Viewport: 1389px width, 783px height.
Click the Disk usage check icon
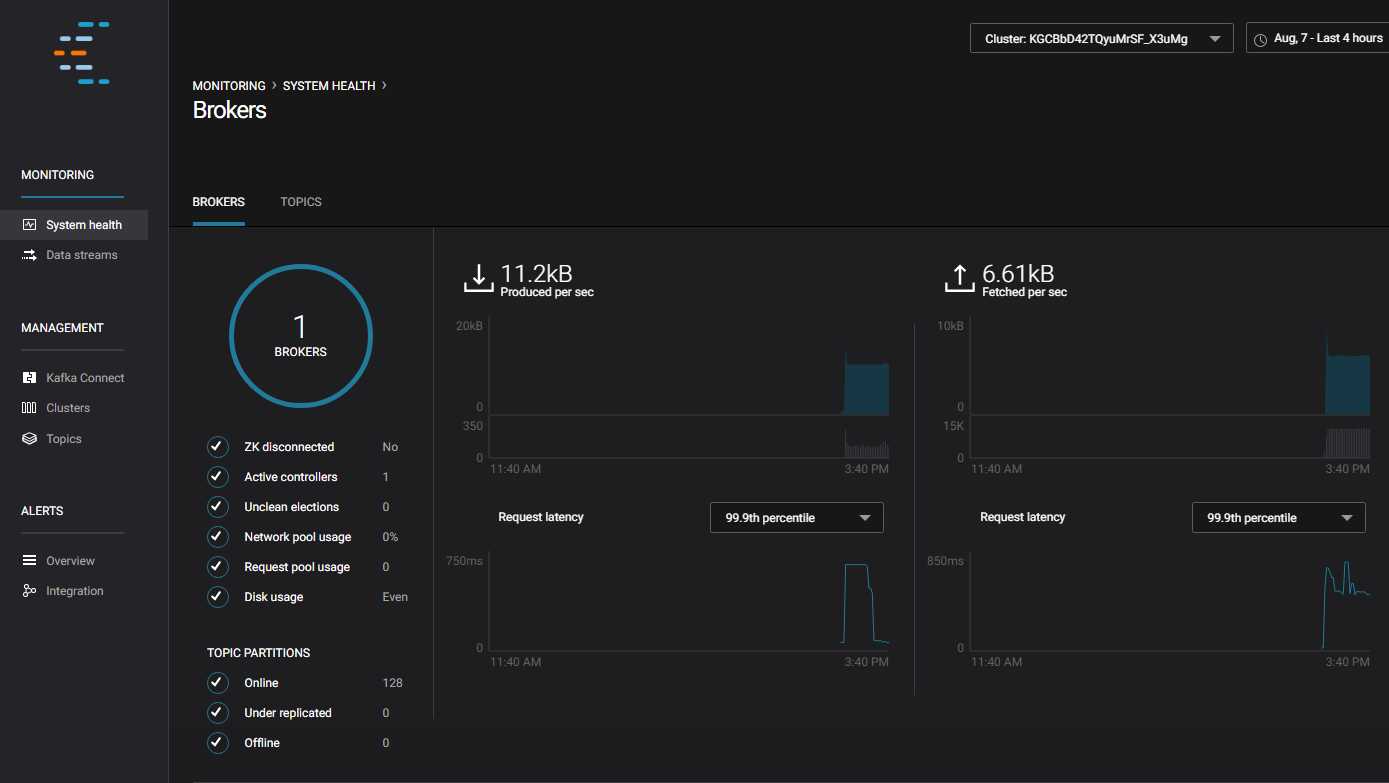click(x=218, y=597)
